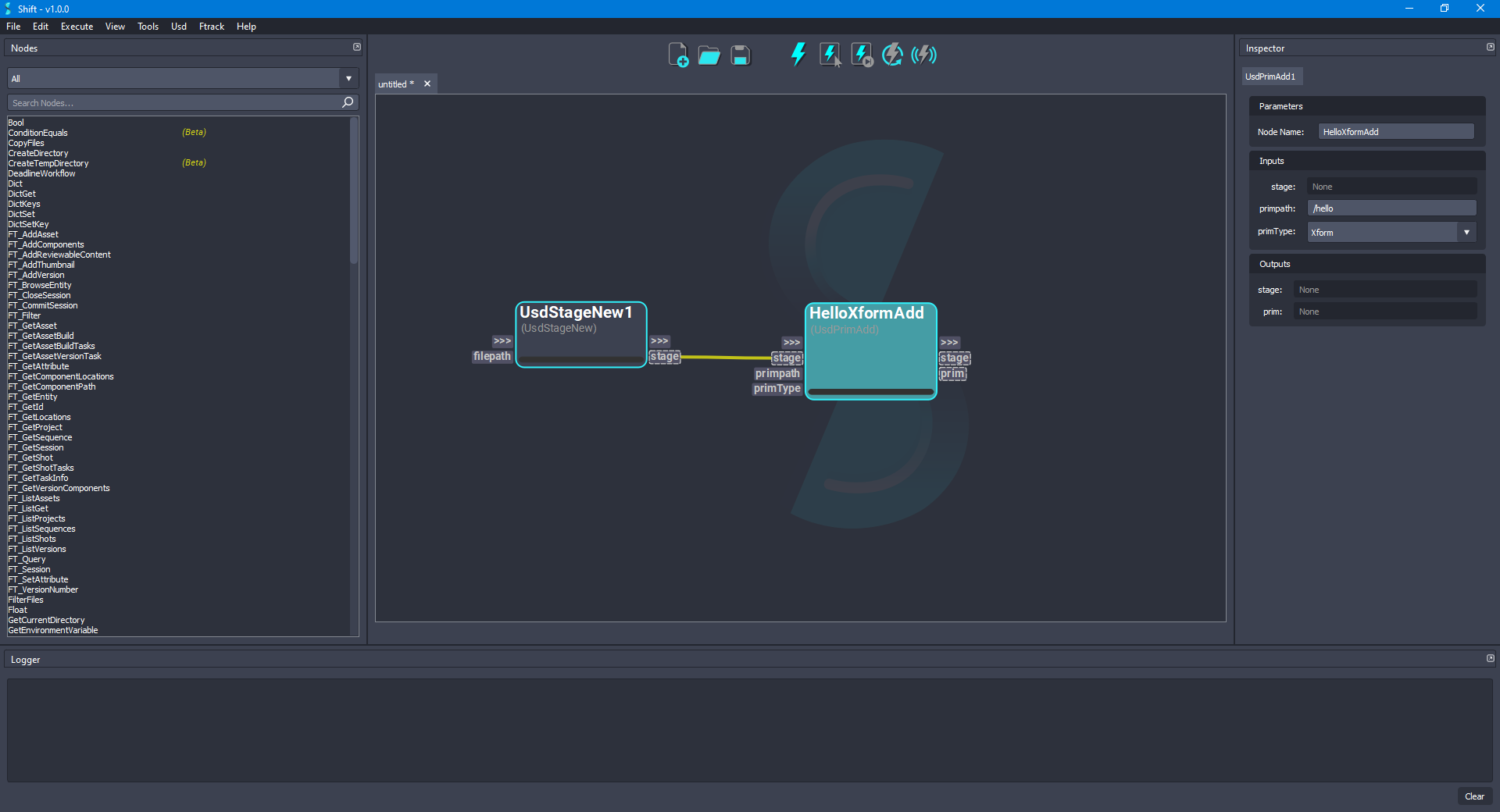The image size is (1500, 812).
Task: Select the UsdPrimAdd1 node button
Action: pyautogui.click(x=1271, y=76)
